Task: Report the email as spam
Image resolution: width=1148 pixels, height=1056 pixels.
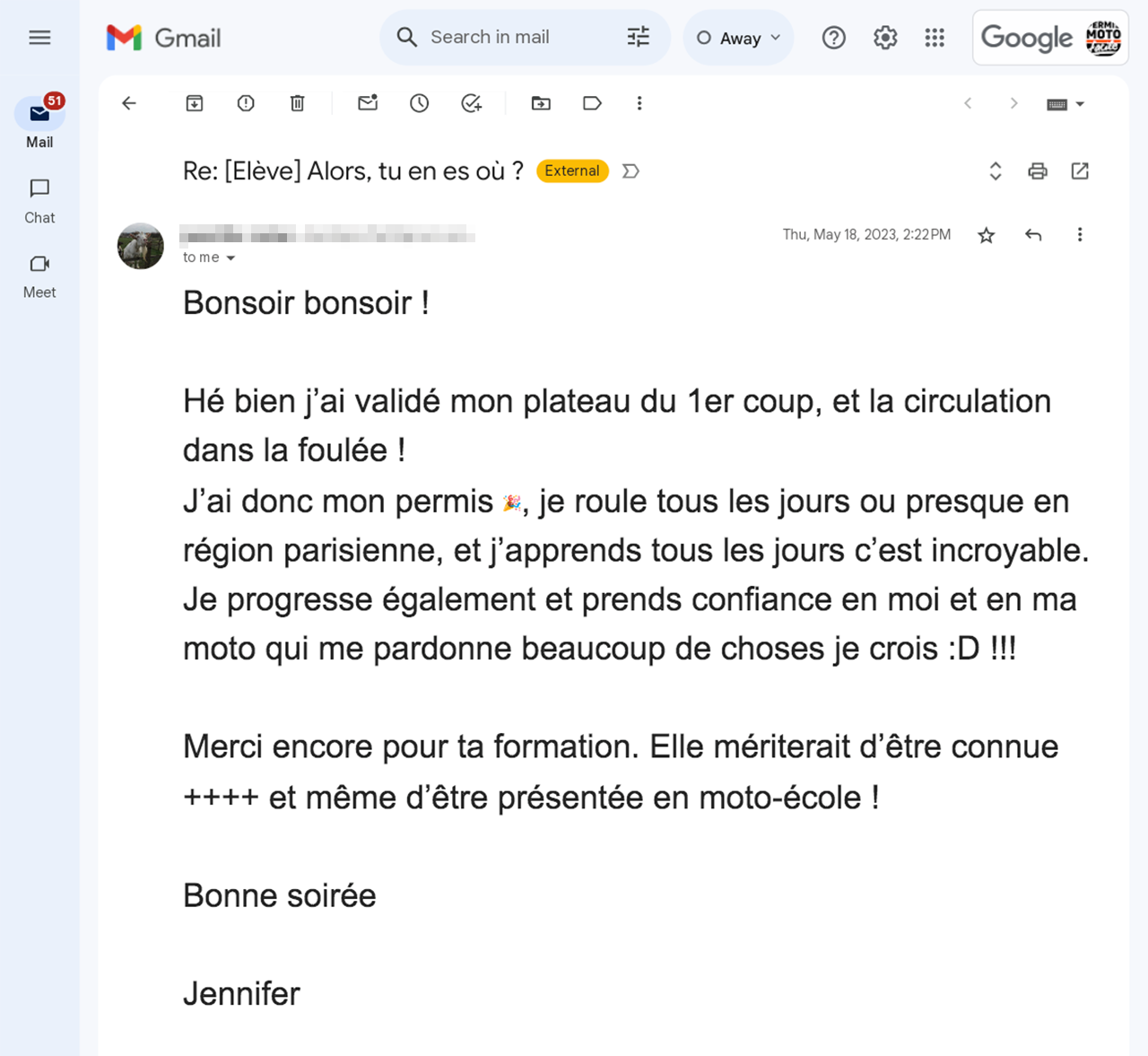Action: [x=246, y=103]
